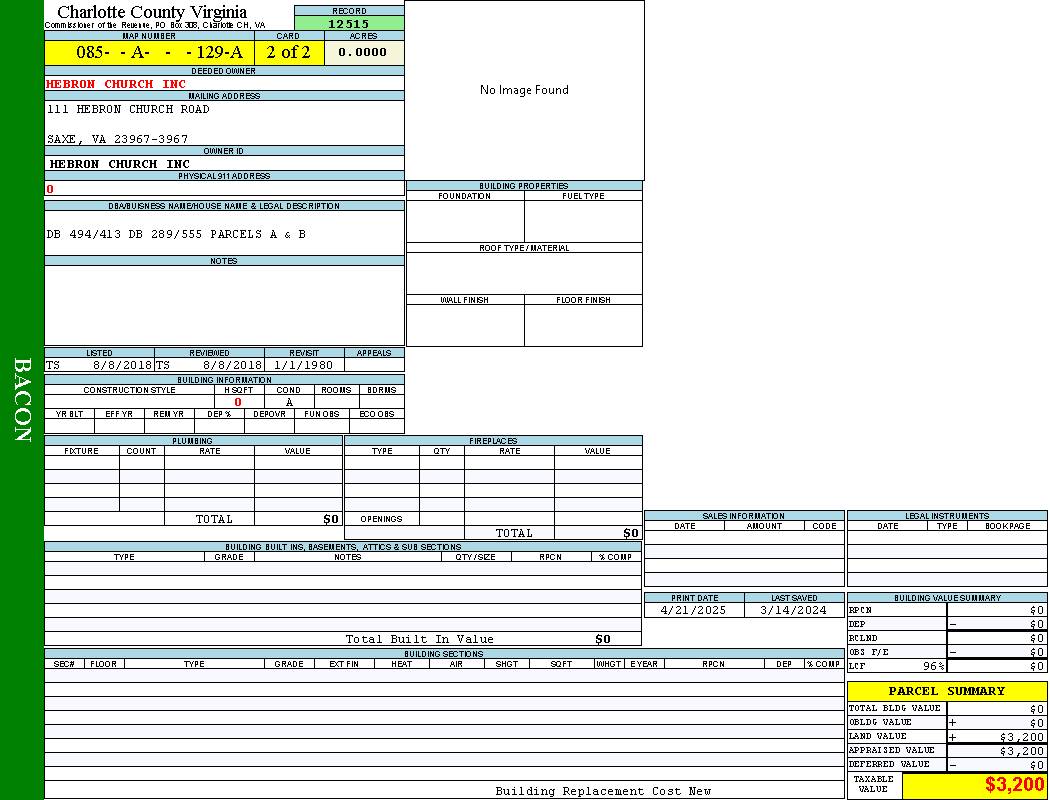Click the green BACON sidebar strip
1050x800 pixels.
point(22,400)
